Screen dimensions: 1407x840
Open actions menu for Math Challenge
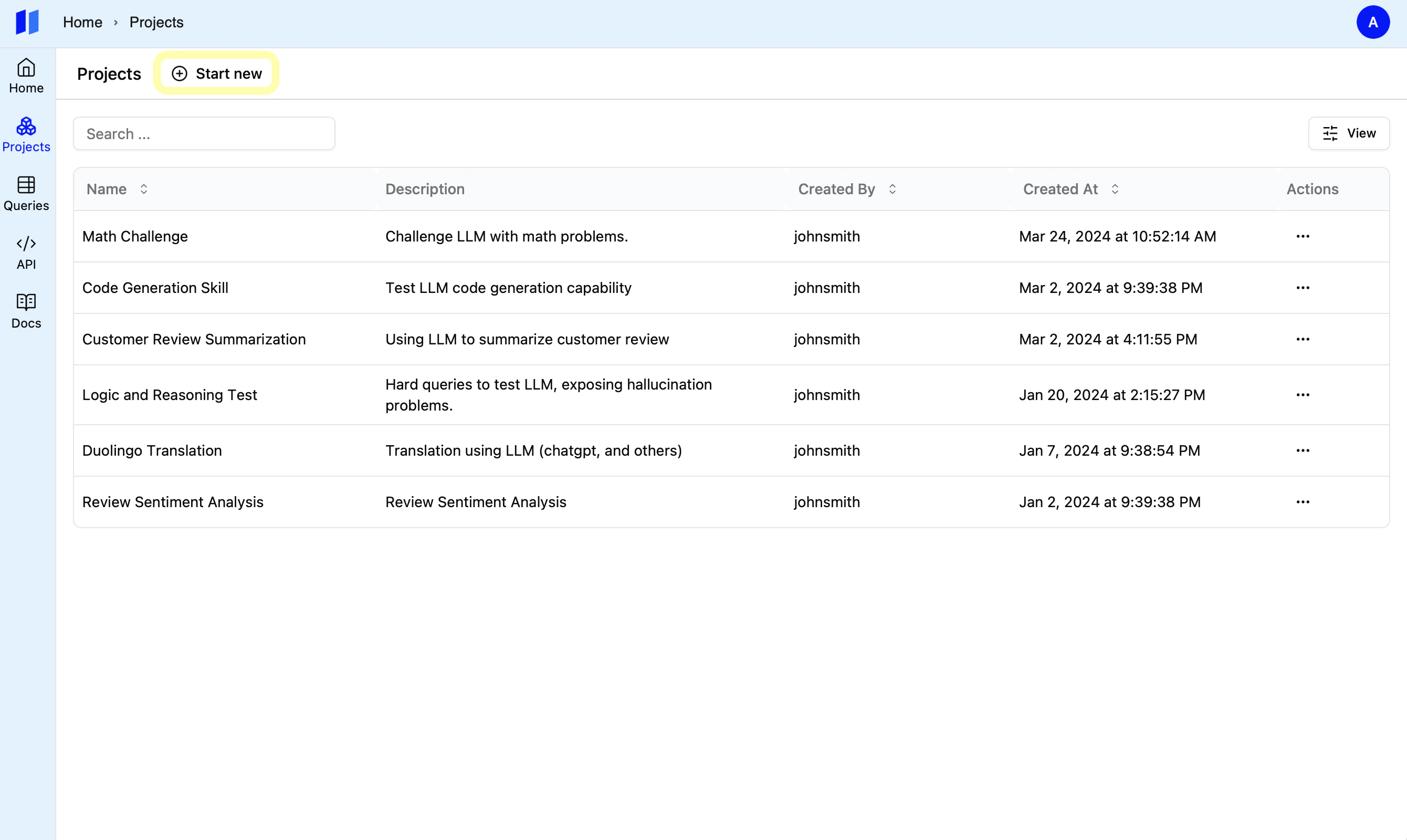[x=1303, y=236]
